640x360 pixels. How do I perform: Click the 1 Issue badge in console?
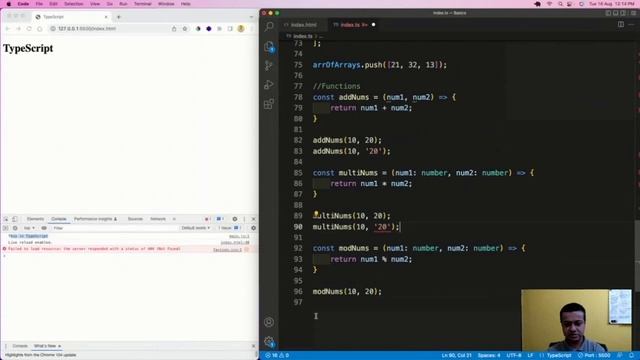229,228
